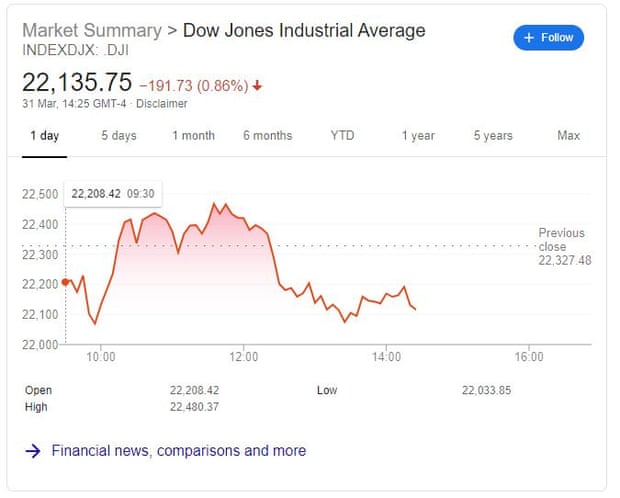Viewport: 620px width, 498px height.
Task: Click the plus icon in Follow button
Action: [x=529, y=38]
